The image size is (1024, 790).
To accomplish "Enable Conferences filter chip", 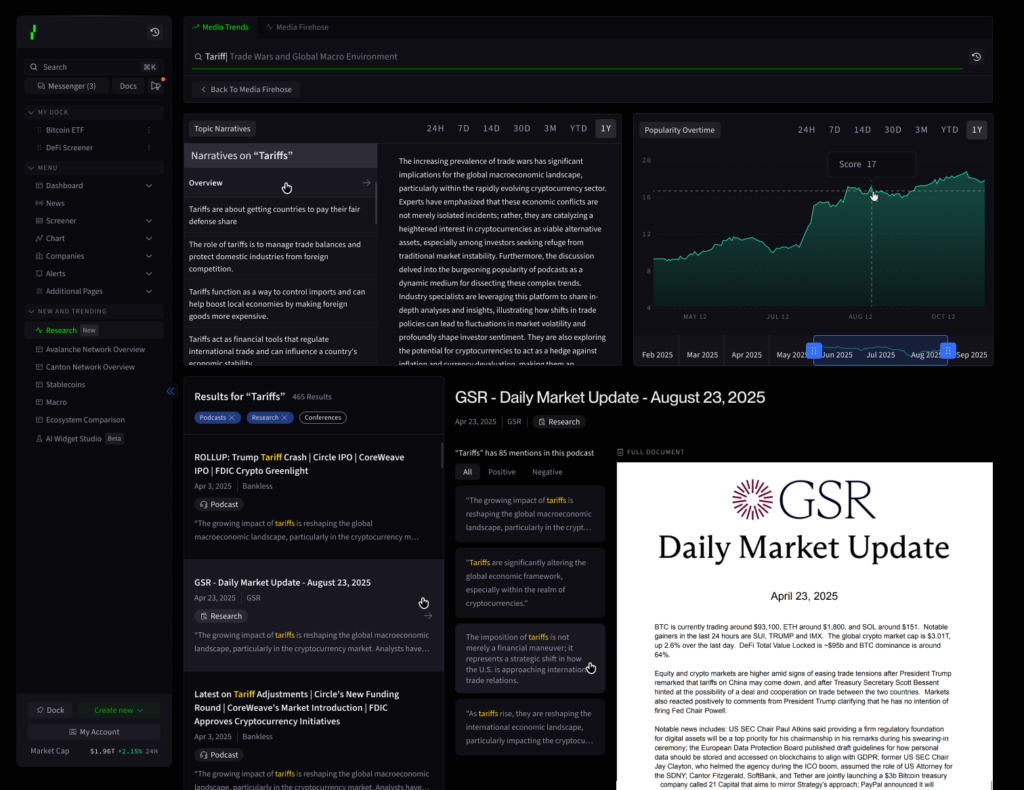I will pos(323,417).
